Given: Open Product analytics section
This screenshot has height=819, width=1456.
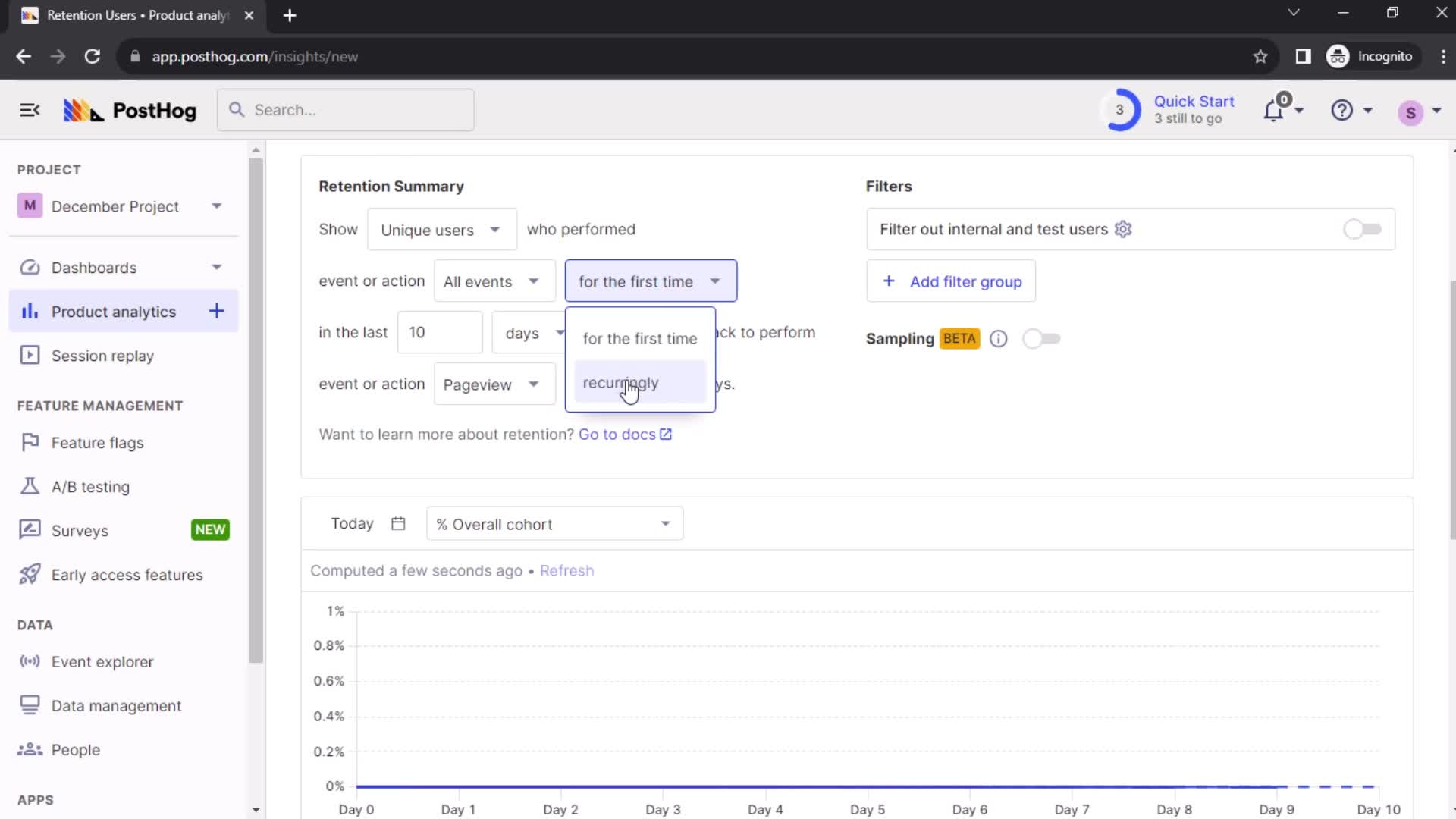Looking at the screenshot, I should point(113,311).
